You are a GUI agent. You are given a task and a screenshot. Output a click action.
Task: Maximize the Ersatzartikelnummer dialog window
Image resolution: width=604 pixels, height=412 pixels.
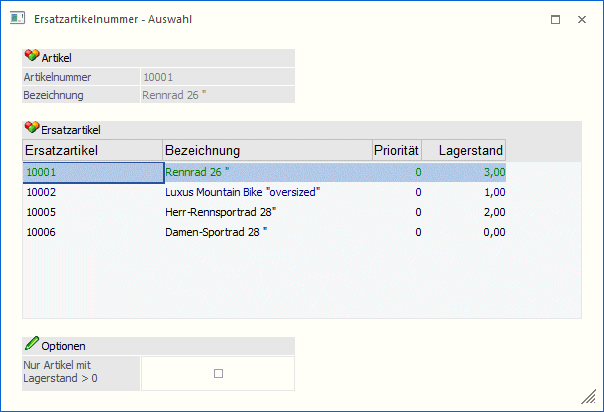pyautogui.click(x=555, y=18)
